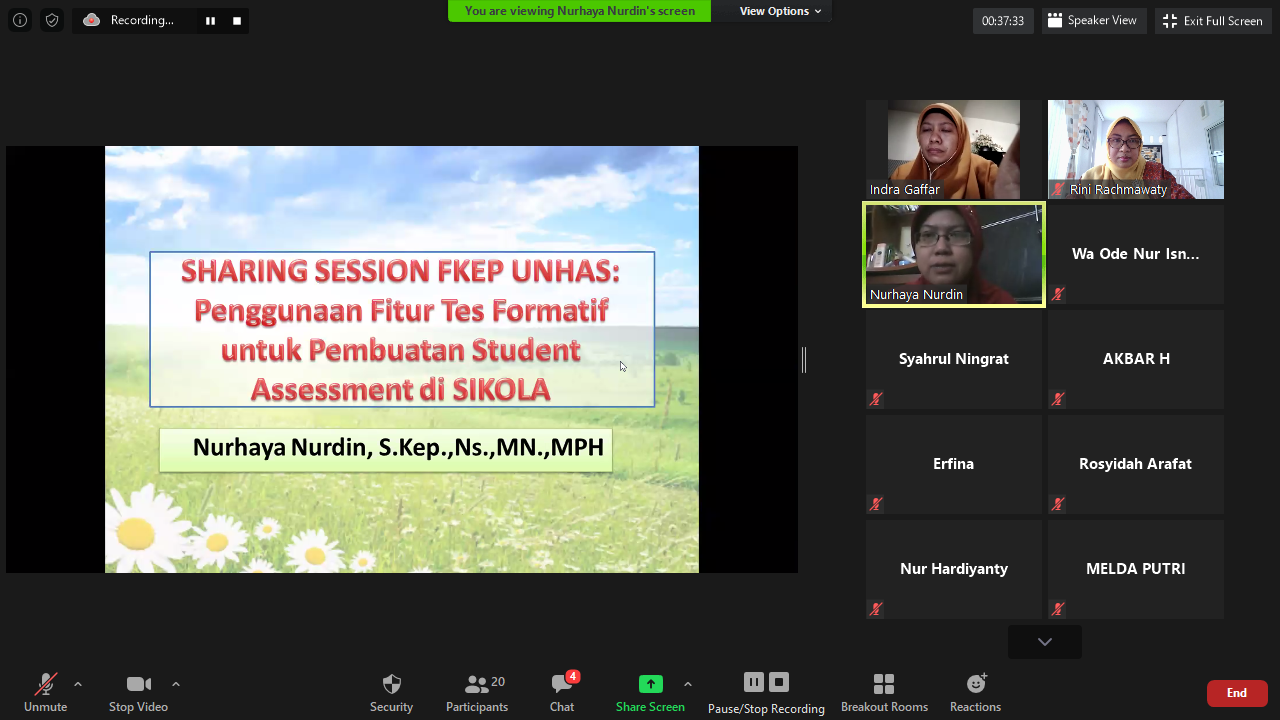Image resolution: width=1280 pixels, height=720 pixels.
Task: Open the meeting information icon
Action: click(x=20, y=20)
